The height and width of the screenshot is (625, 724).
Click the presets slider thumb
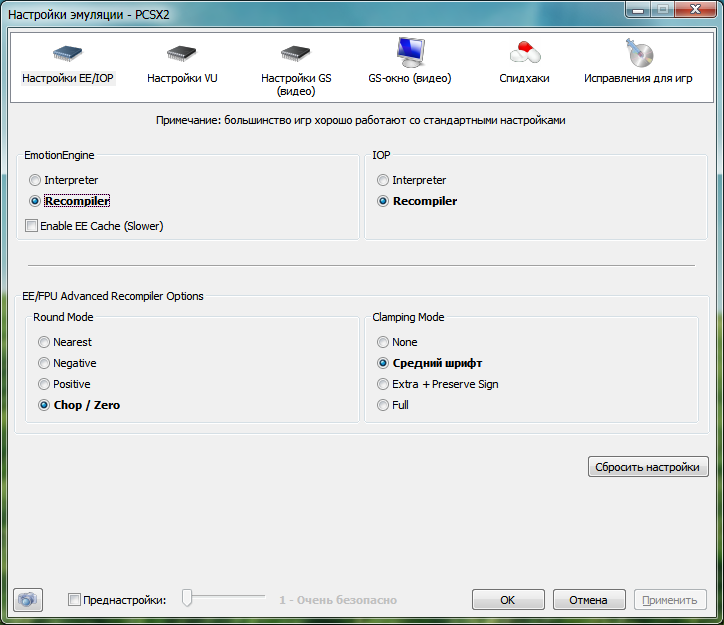click(187, 597)
